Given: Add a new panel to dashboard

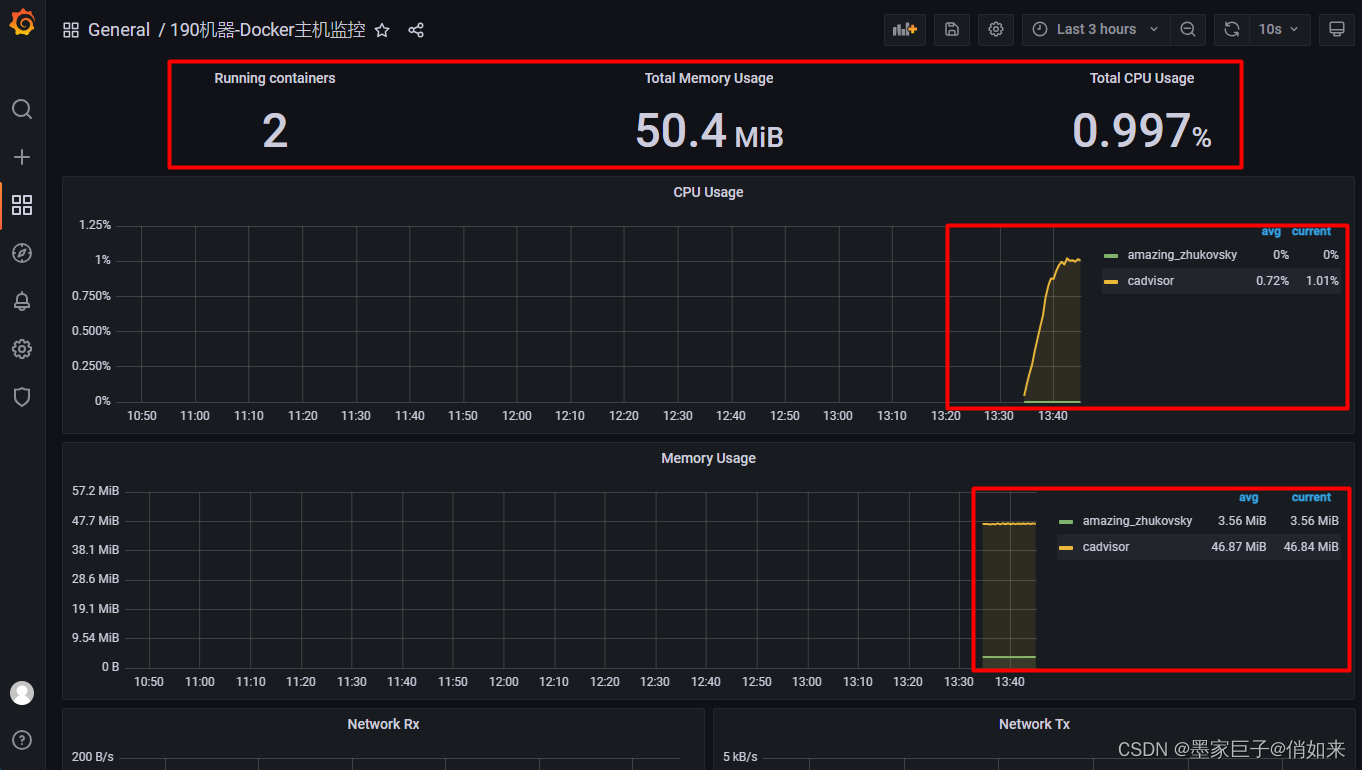Looking at the screenshot, I should (905, 29).
